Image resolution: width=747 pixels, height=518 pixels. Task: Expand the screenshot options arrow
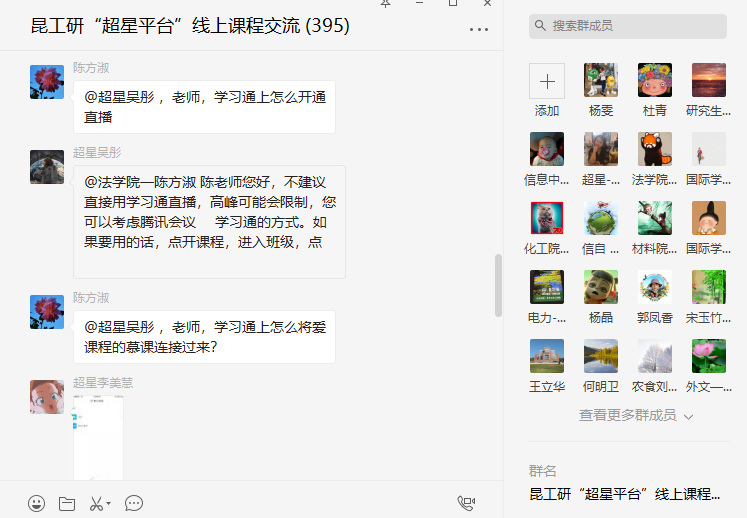(109, 503)
